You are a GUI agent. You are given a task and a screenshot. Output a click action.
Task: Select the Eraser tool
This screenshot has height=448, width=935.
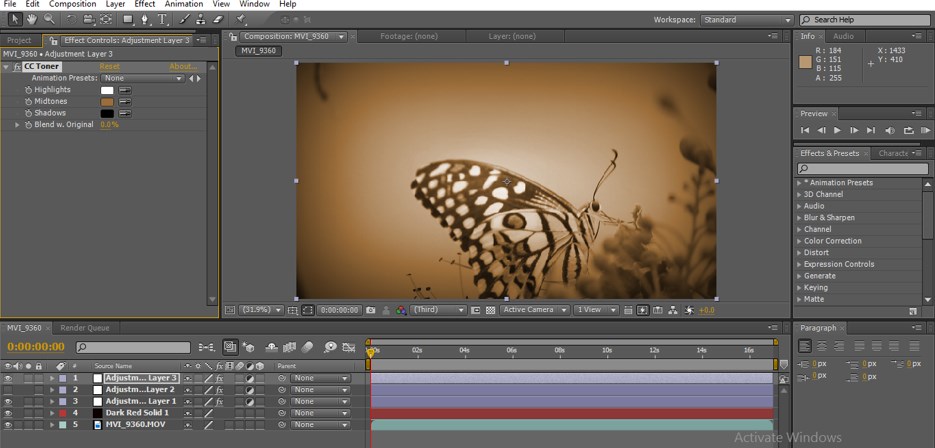[217, 19]
